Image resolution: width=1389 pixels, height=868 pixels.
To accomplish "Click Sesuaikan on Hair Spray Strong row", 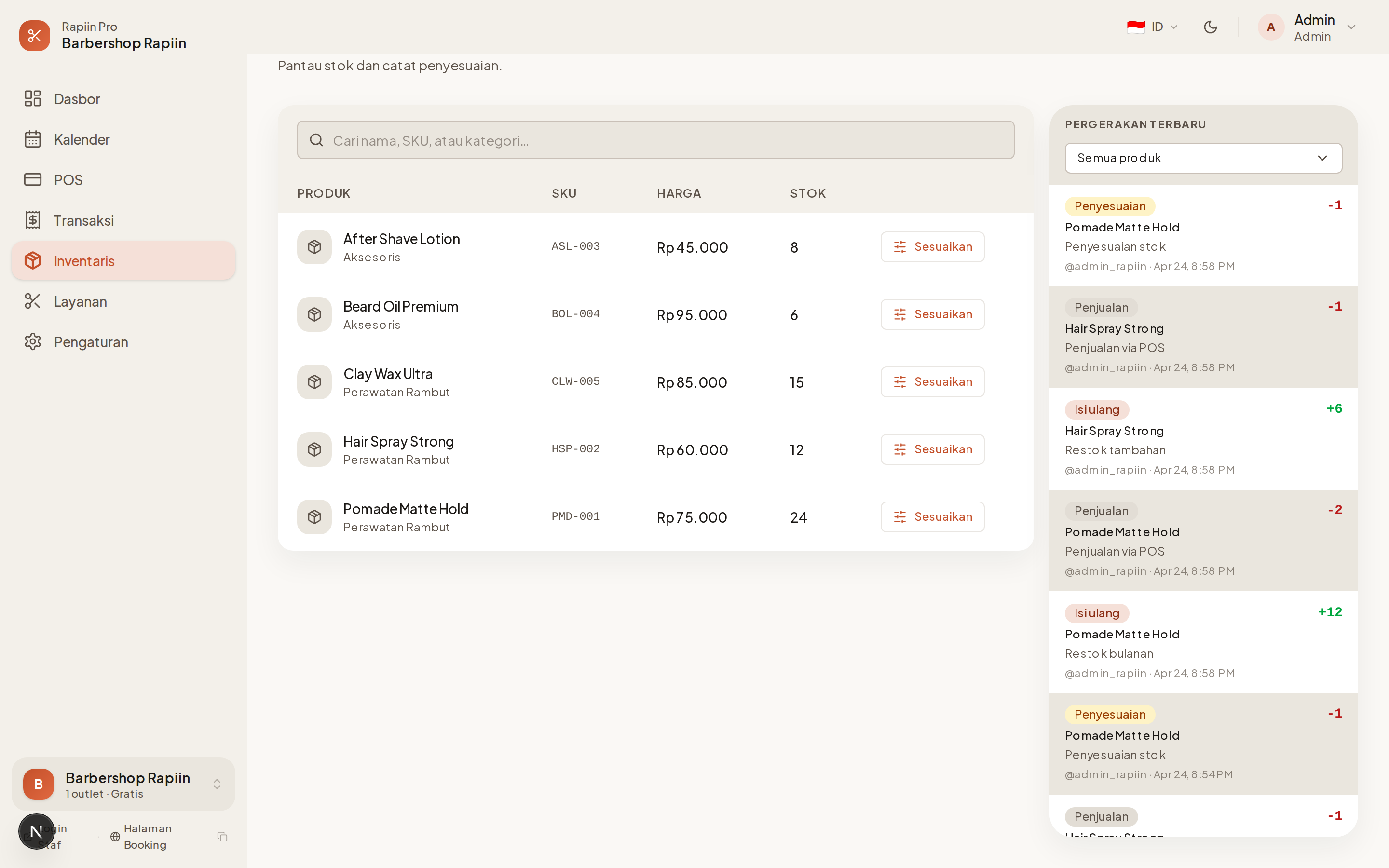I will click(932, 449).
